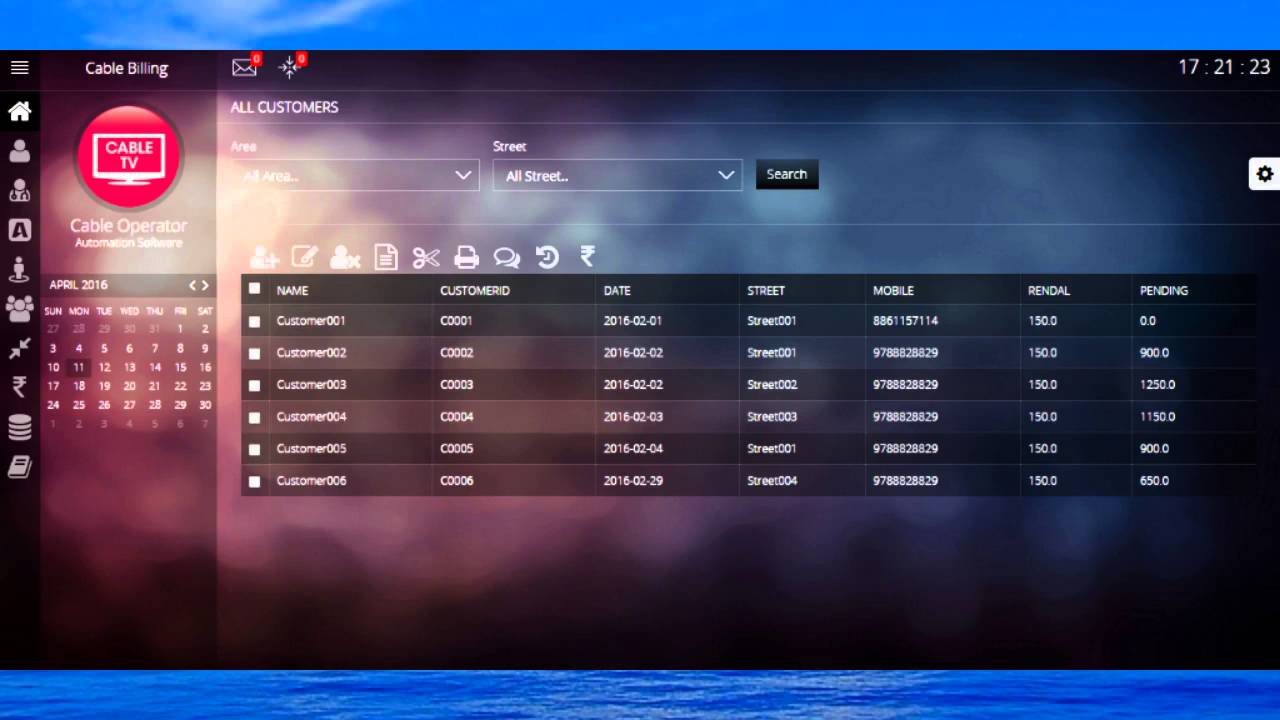Viewport: 1280px width, 720px height.
Task: Check the Customer003 row checkbox
Action: pos(254,385)
